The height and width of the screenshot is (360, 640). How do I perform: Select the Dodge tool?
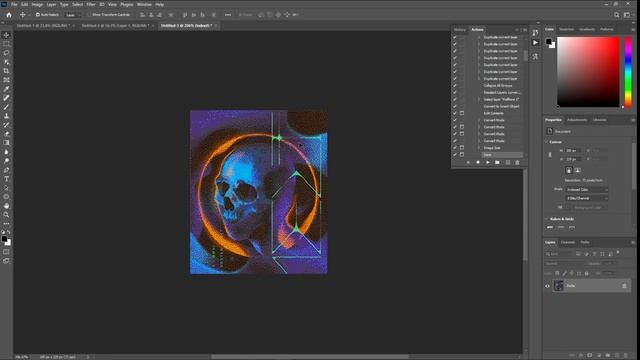click(x=6, y=161)
